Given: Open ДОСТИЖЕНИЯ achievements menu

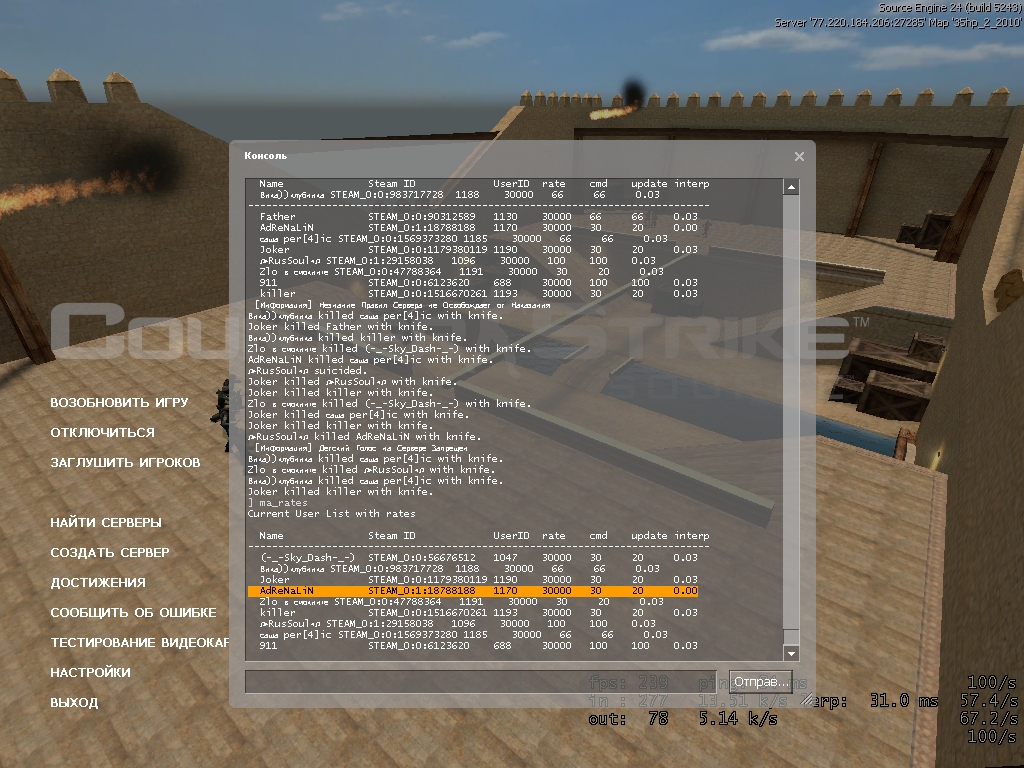Looking at the screenshot, I should (98, 583).
